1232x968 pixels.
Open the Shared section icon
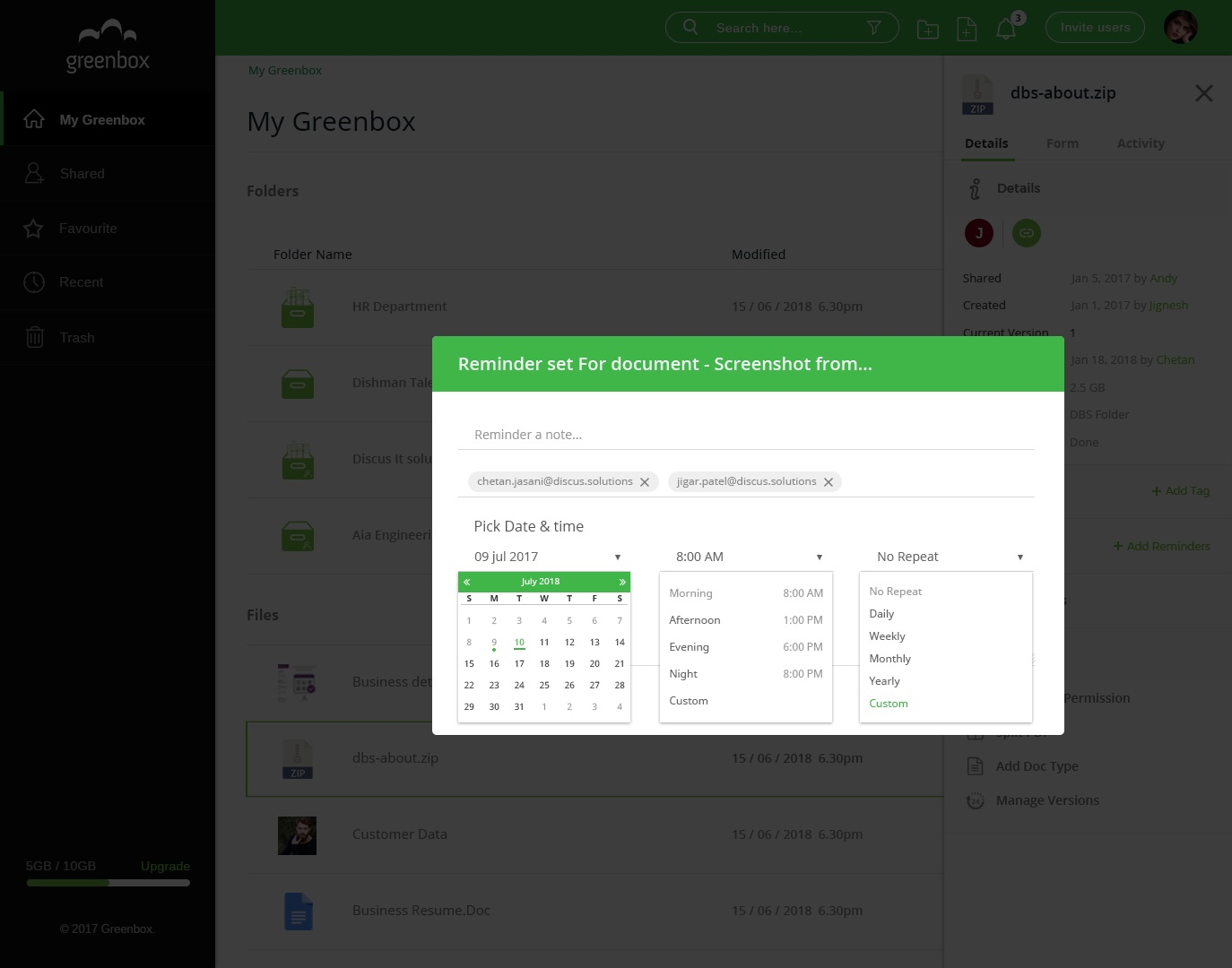[x=34, y=173]
